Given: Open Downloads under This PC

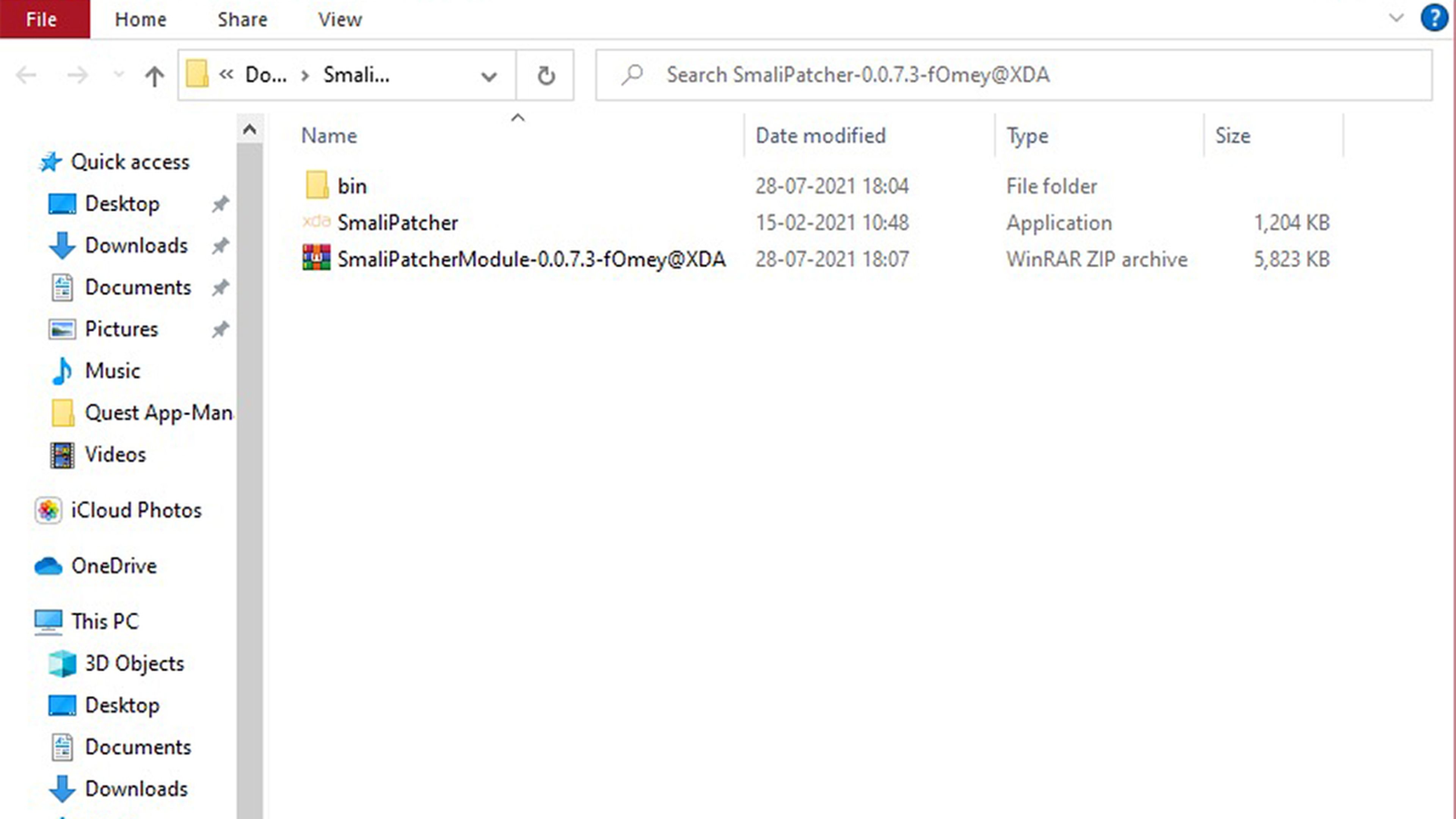Looking at the screenshot, I should (136, 789).
